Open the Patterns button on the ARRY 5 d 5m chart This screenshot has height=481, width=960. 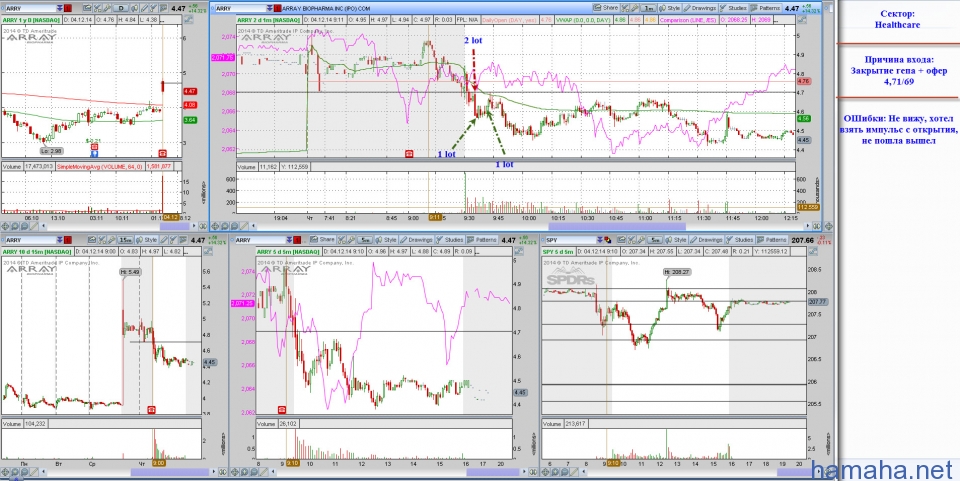[482, 239]
